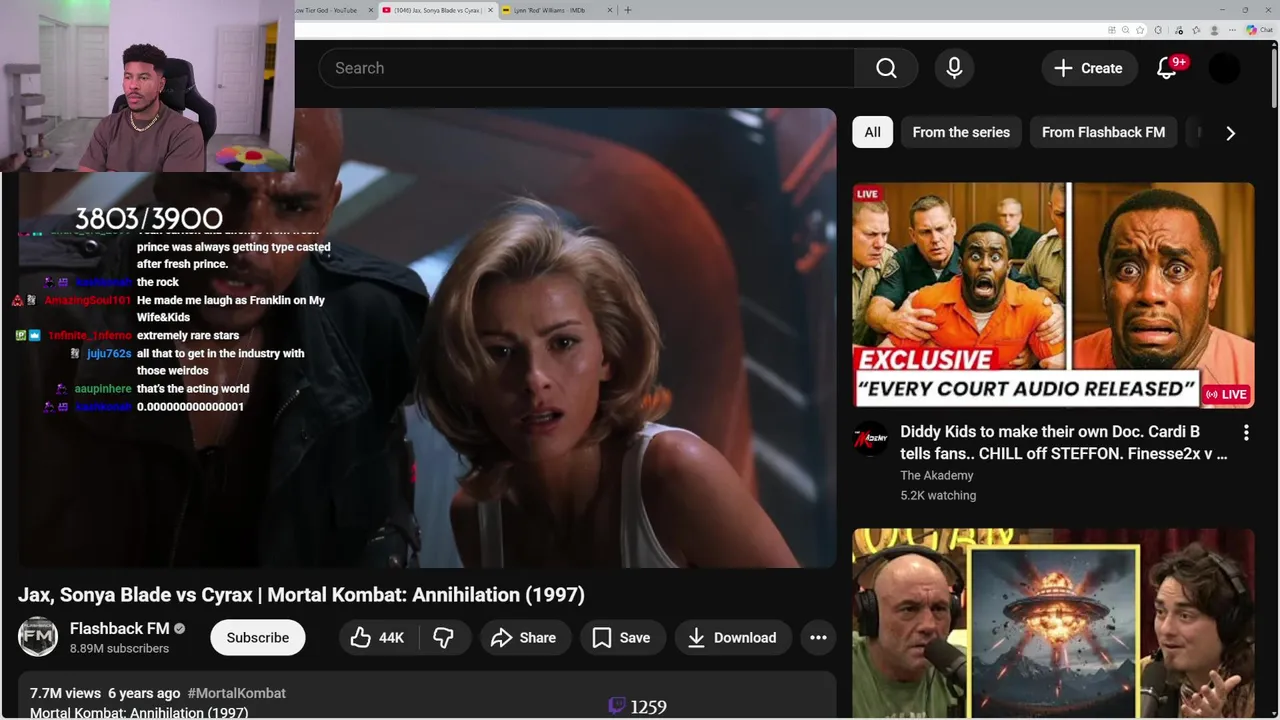Start voice search with microphone icon
Viewport: 1280px width, 720px height.
(x=954, y=68)
